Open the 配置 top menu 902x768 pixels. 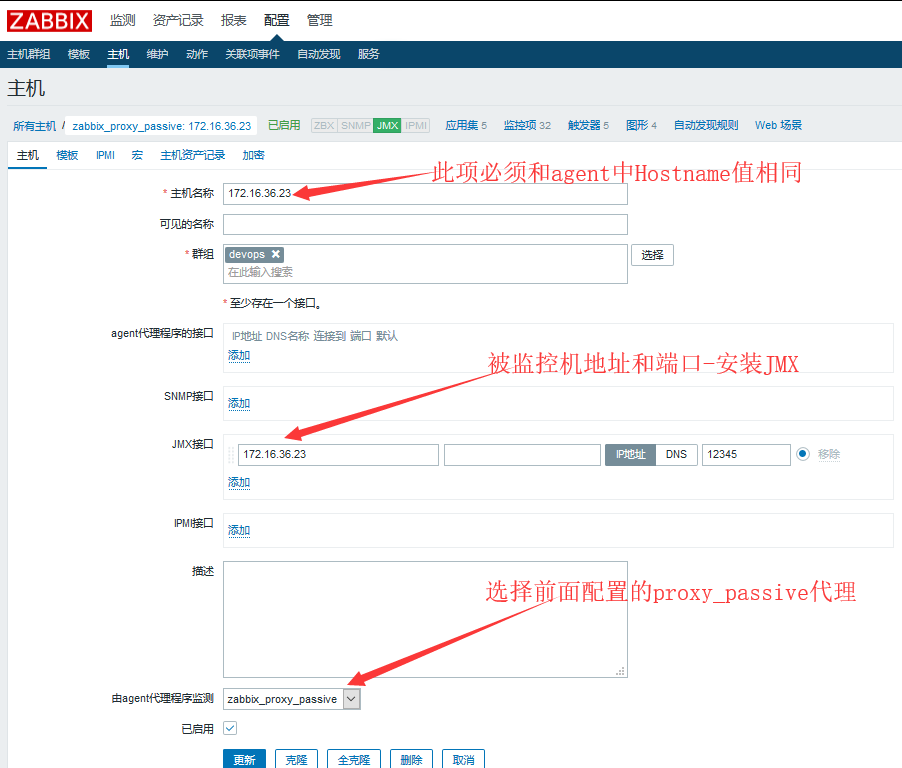277,20
